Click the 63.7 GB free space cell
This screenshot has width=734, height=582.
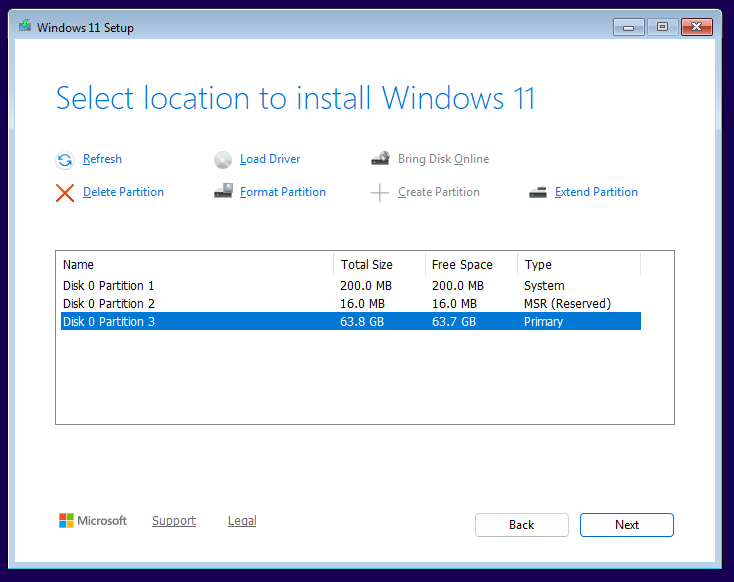coord(454,322)
